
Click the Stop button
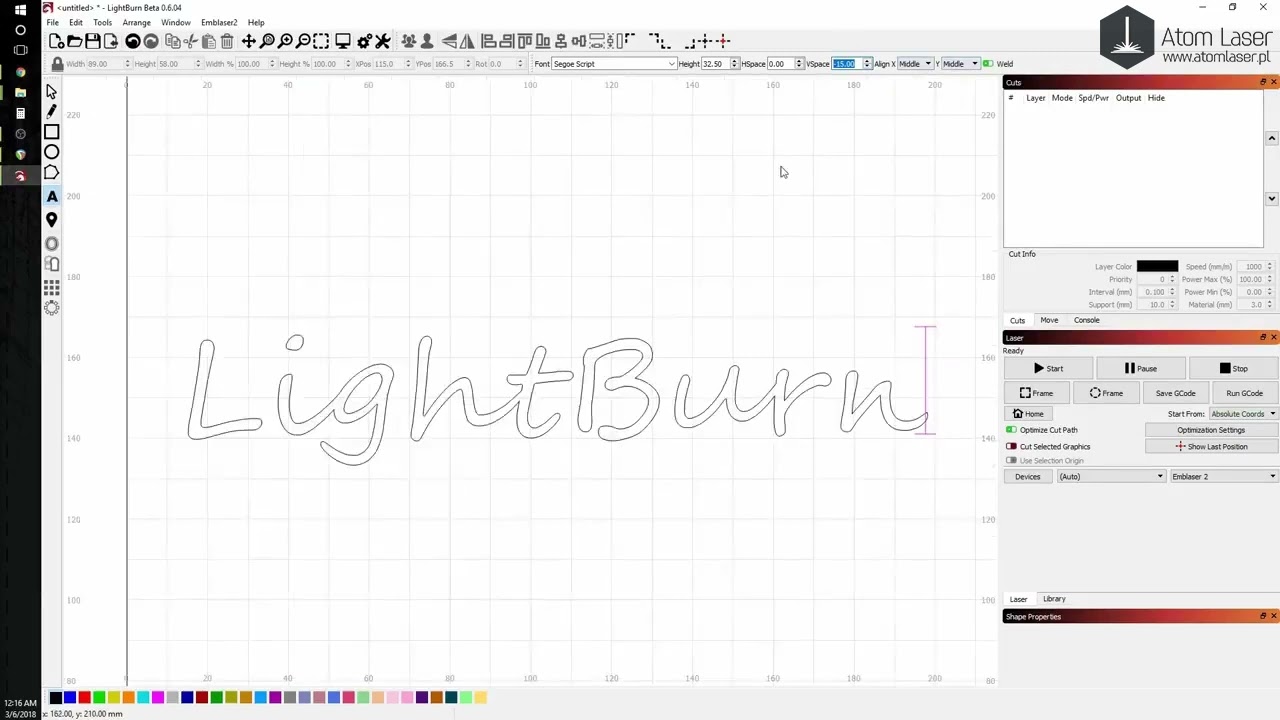point(1233,369)
